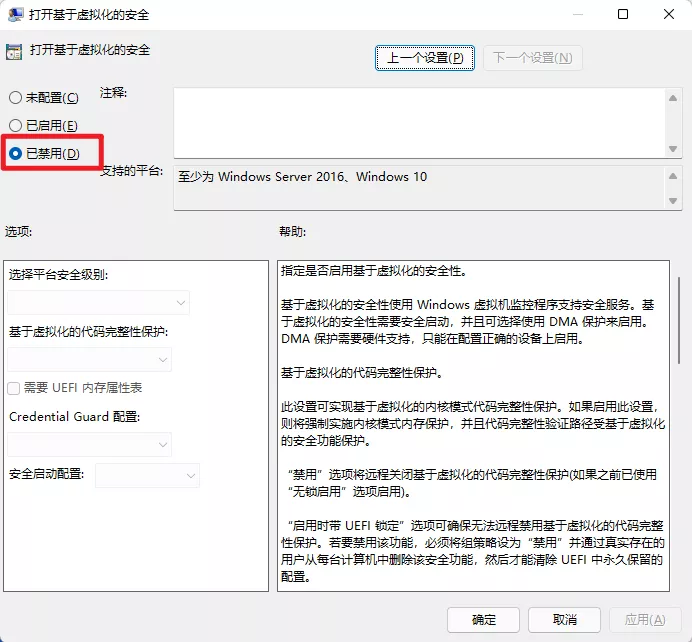Click the window title bar app icon

[x=15, y=15]
